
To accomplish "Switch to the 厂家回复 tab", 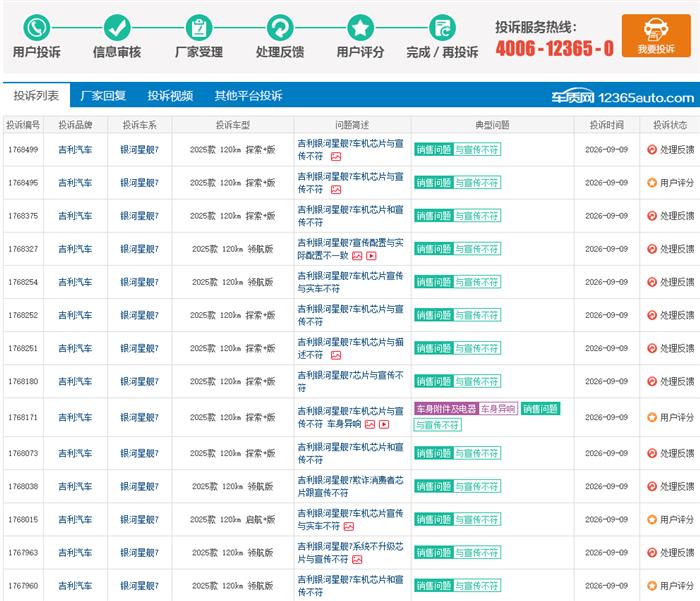I will pyautogui.click(x=103, y=96).
